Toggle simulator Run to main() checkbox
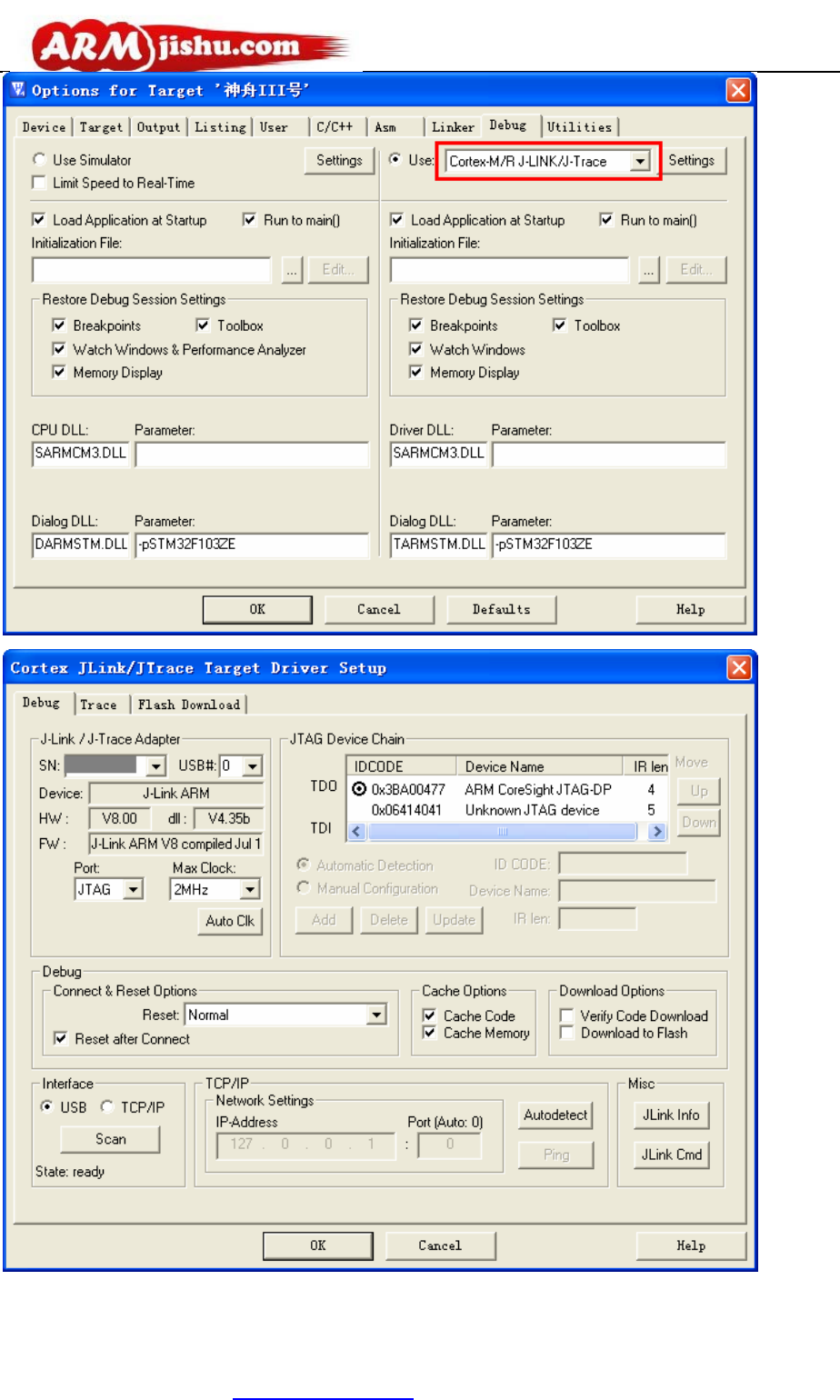Screen dimensions: 840x1400 pos(249,220)
